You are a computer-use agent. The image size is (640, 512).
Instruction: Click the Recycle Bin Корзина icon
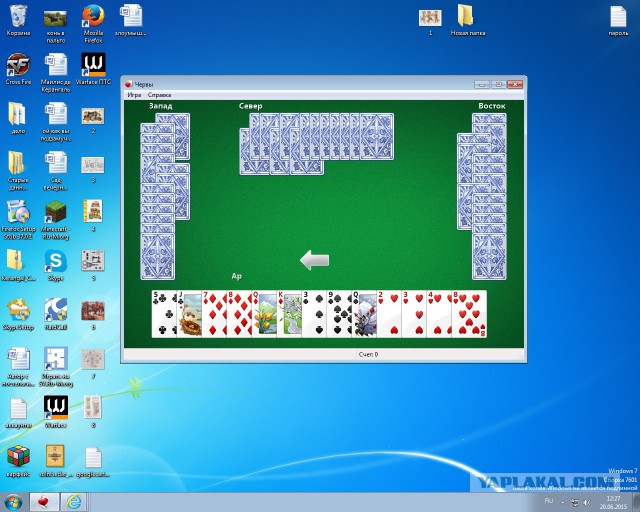[x=18, y=20]
